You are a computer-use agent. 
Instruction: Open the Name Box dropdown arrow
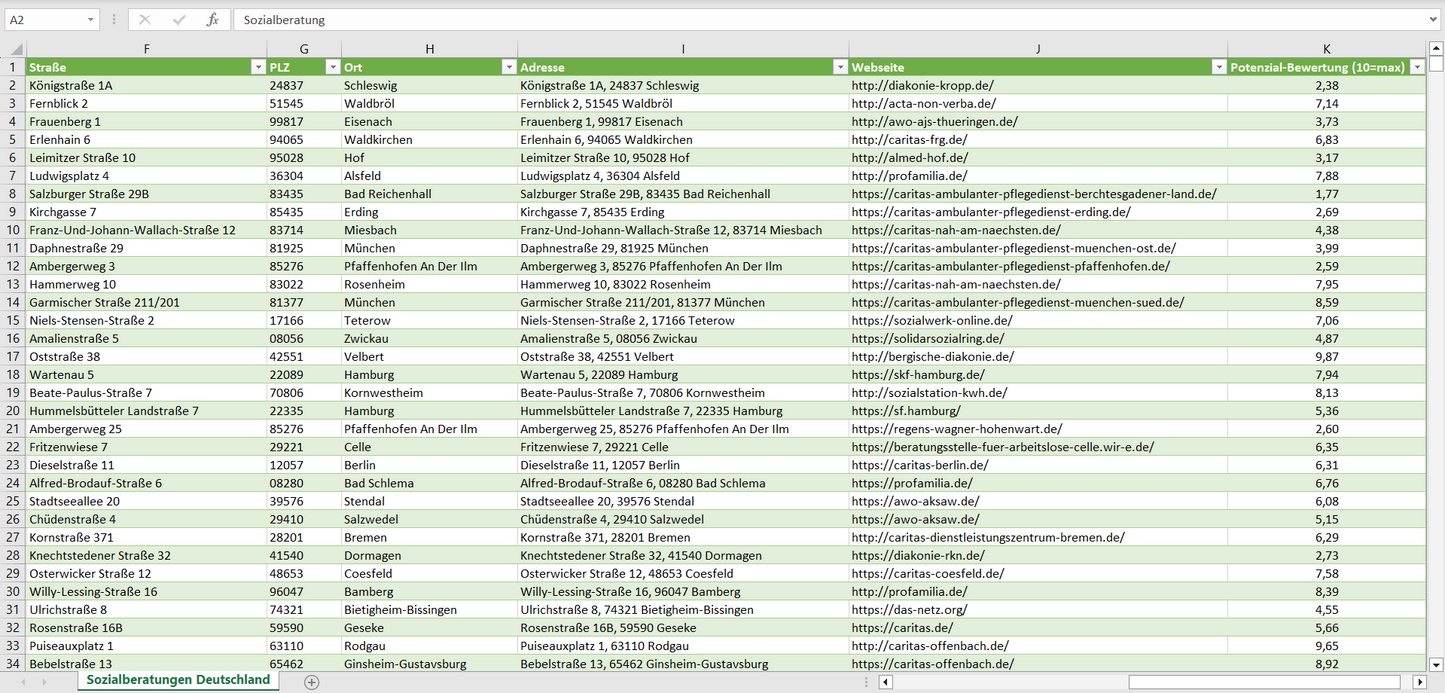[x=90, y=20]
